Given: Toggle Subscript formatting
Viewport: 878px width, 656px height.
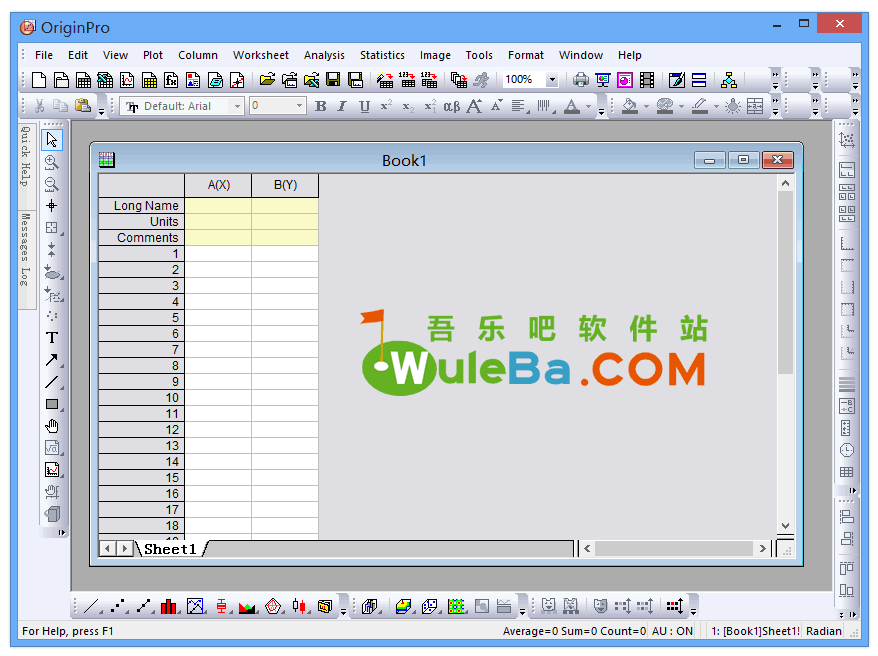Looking at the screenshot, I should click(x=409, y=106).
